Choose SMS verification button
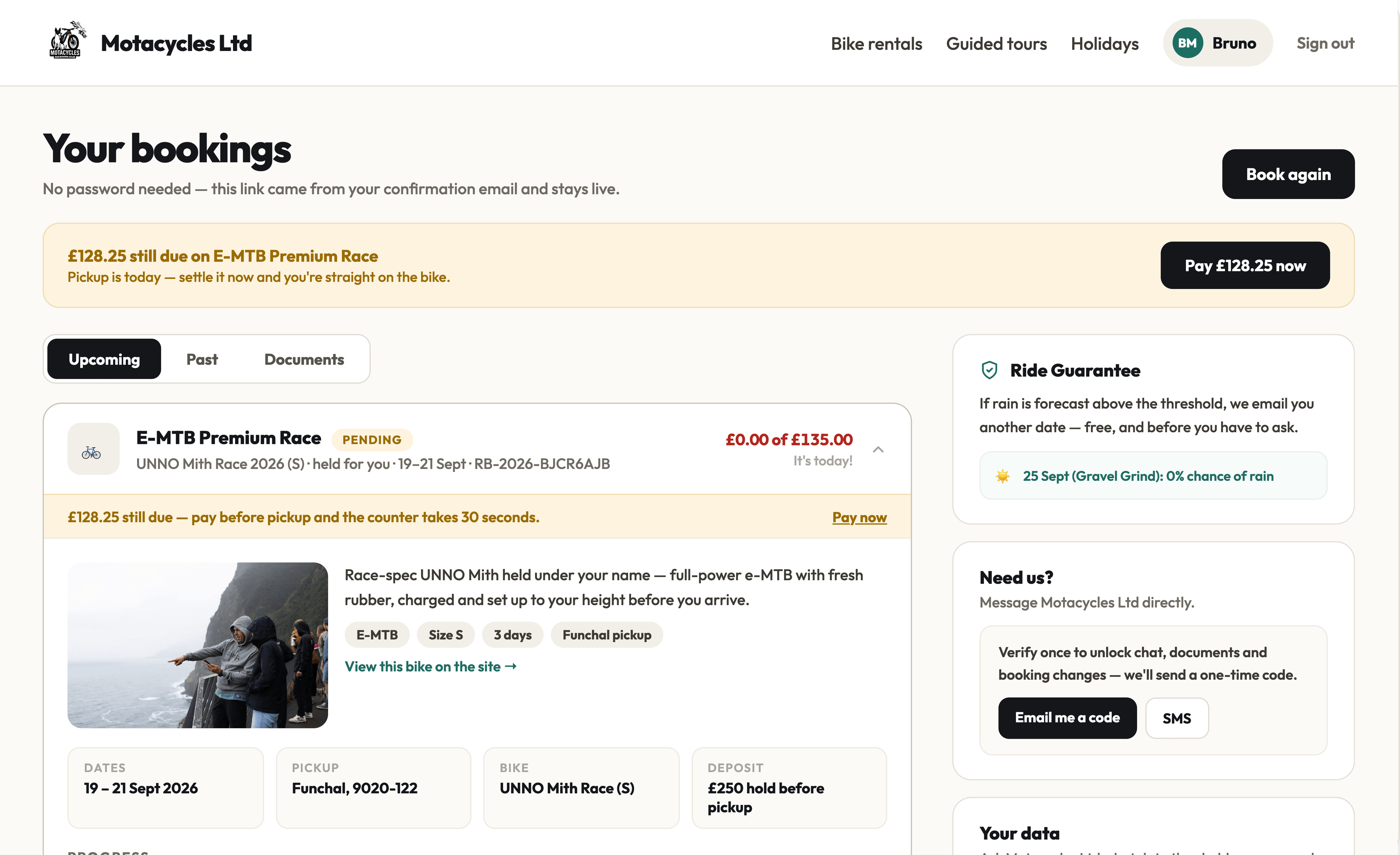This screenshot has width=1400, height=855. tap(1177, 718)
